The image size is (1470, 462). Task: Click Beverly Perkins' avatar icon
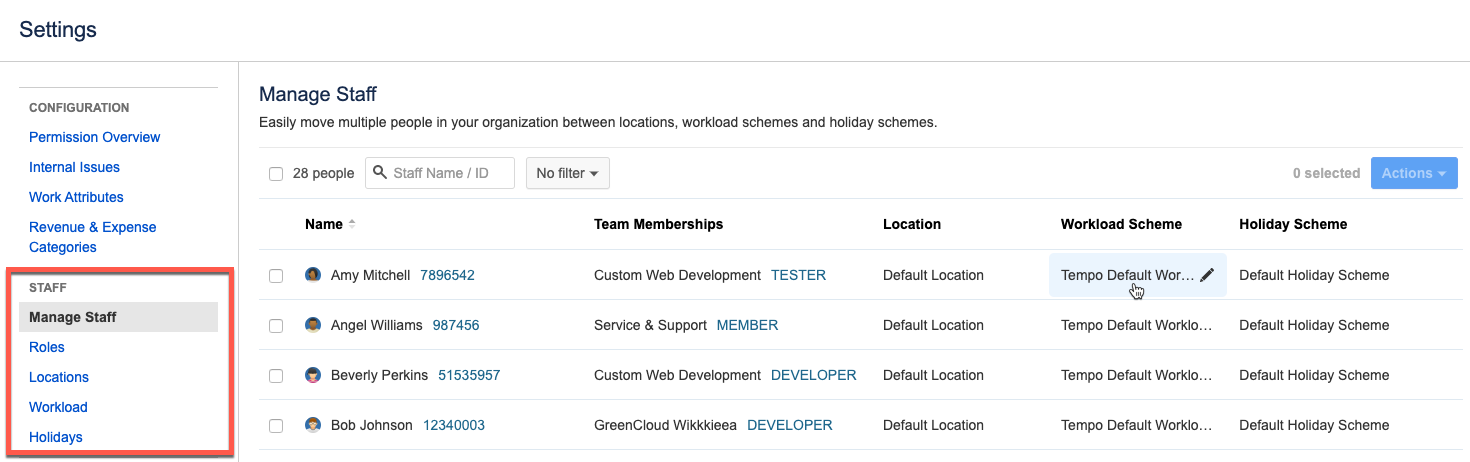(x=313, y=375)
